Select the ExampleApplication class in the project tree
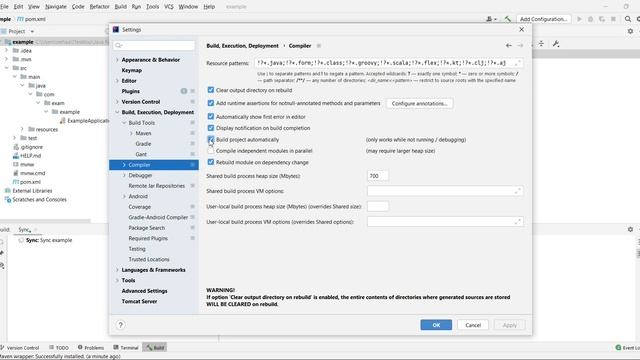 click(84, 121)
